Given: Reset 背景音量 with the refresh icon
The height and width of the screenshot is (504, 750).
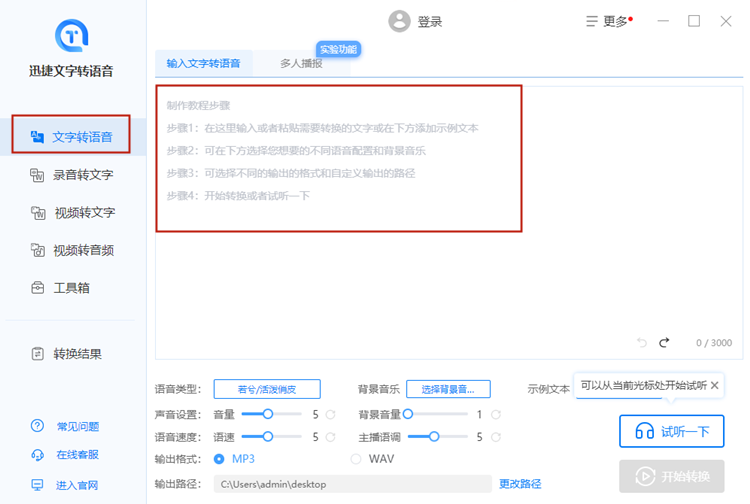Looking at the screenshot, I should click(496, 415).
